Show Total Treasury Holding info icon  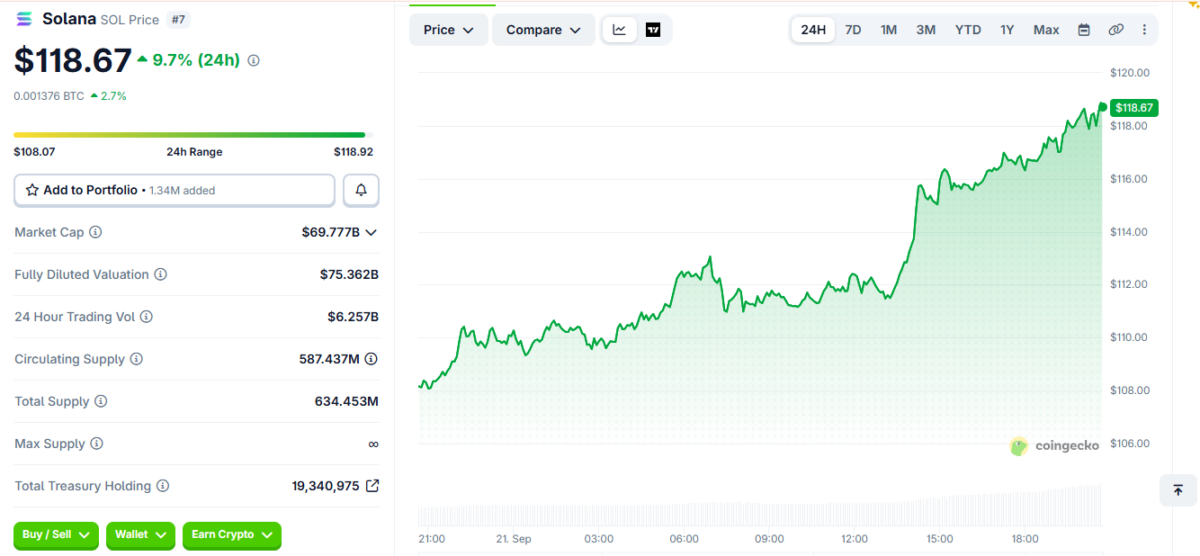(x=162, y=486)
